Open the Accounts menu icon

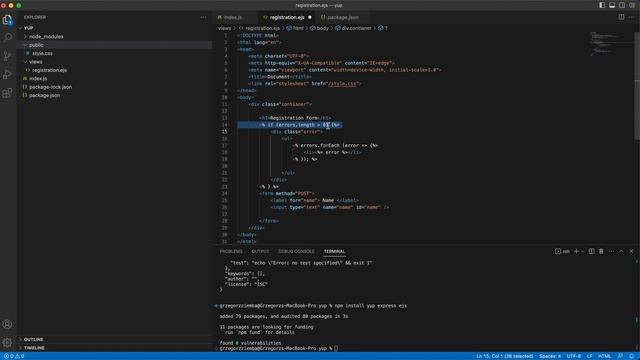[x=7, y=324]
